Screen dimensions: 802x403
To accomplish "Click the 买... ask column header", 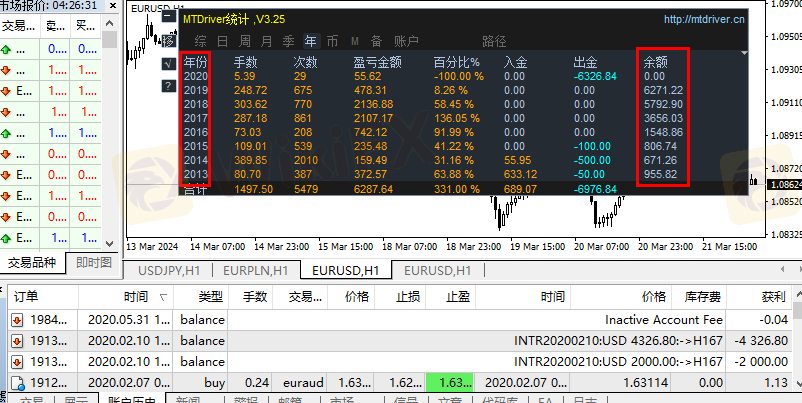I will click(x=85, y=25).
